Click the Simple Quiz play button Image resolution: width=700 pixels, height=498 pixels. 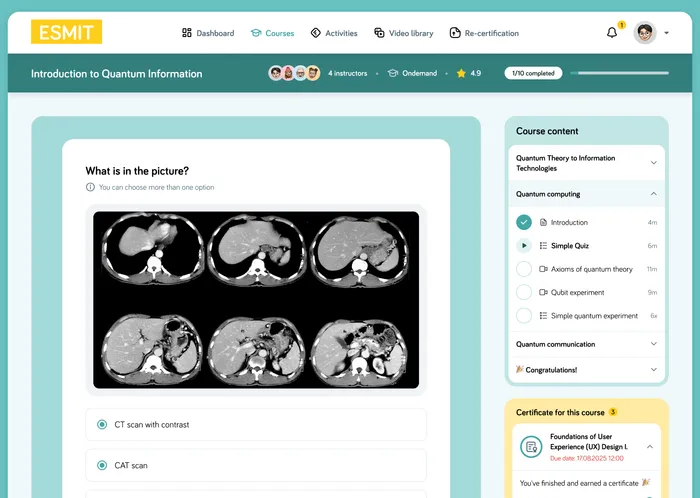tap(524, 245)
